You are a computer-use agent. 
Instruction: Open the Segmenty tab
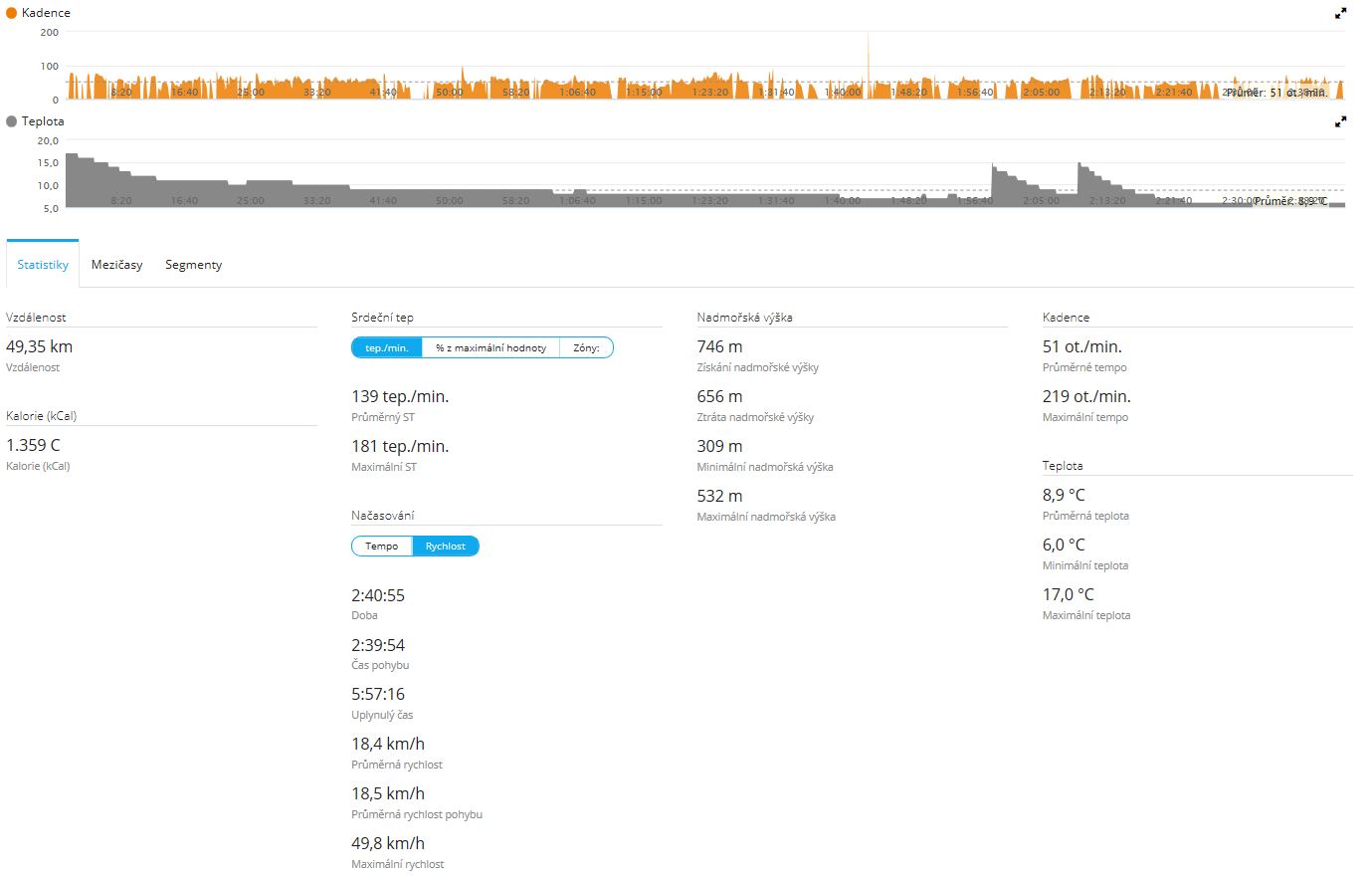(193, 265)
